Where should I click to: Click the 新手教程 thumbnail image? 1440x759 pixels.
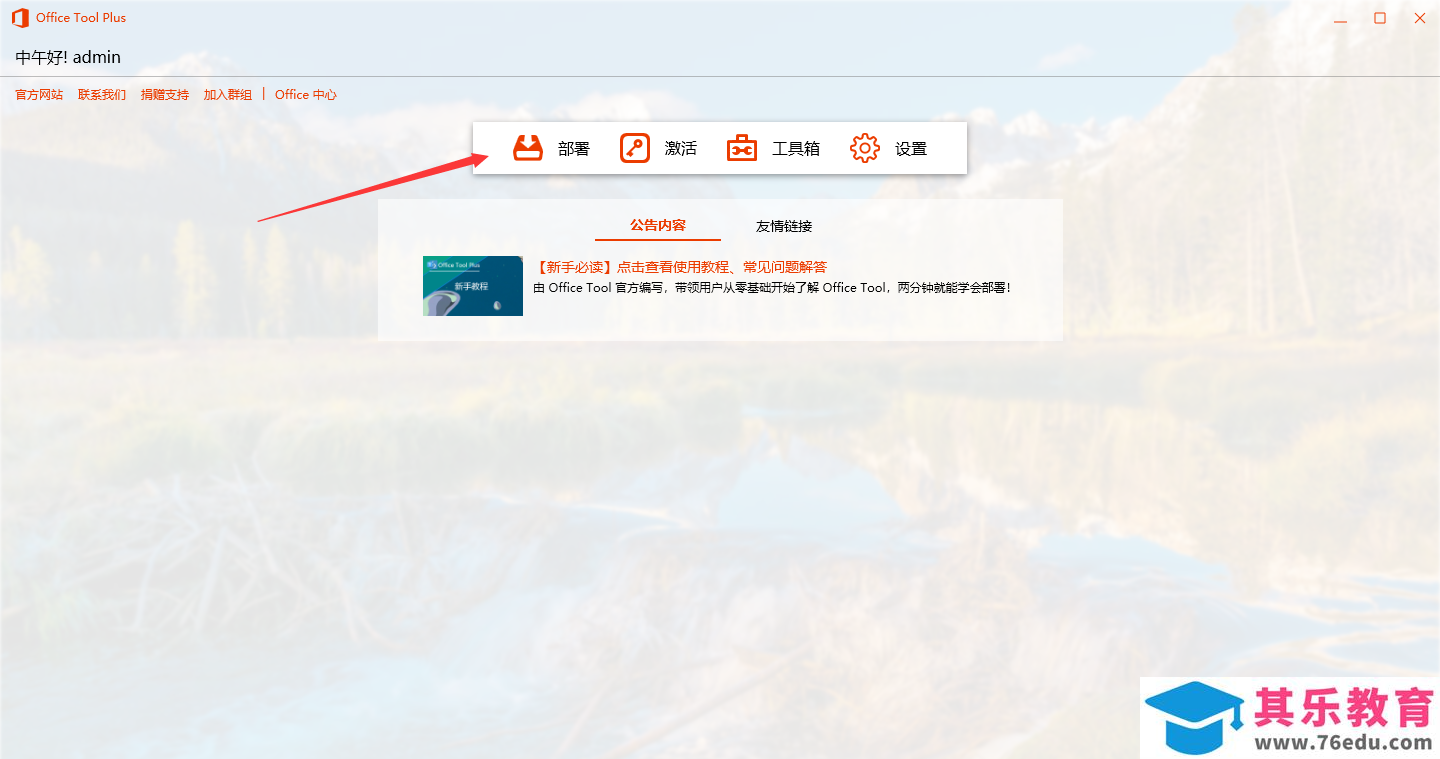[473, 286]
